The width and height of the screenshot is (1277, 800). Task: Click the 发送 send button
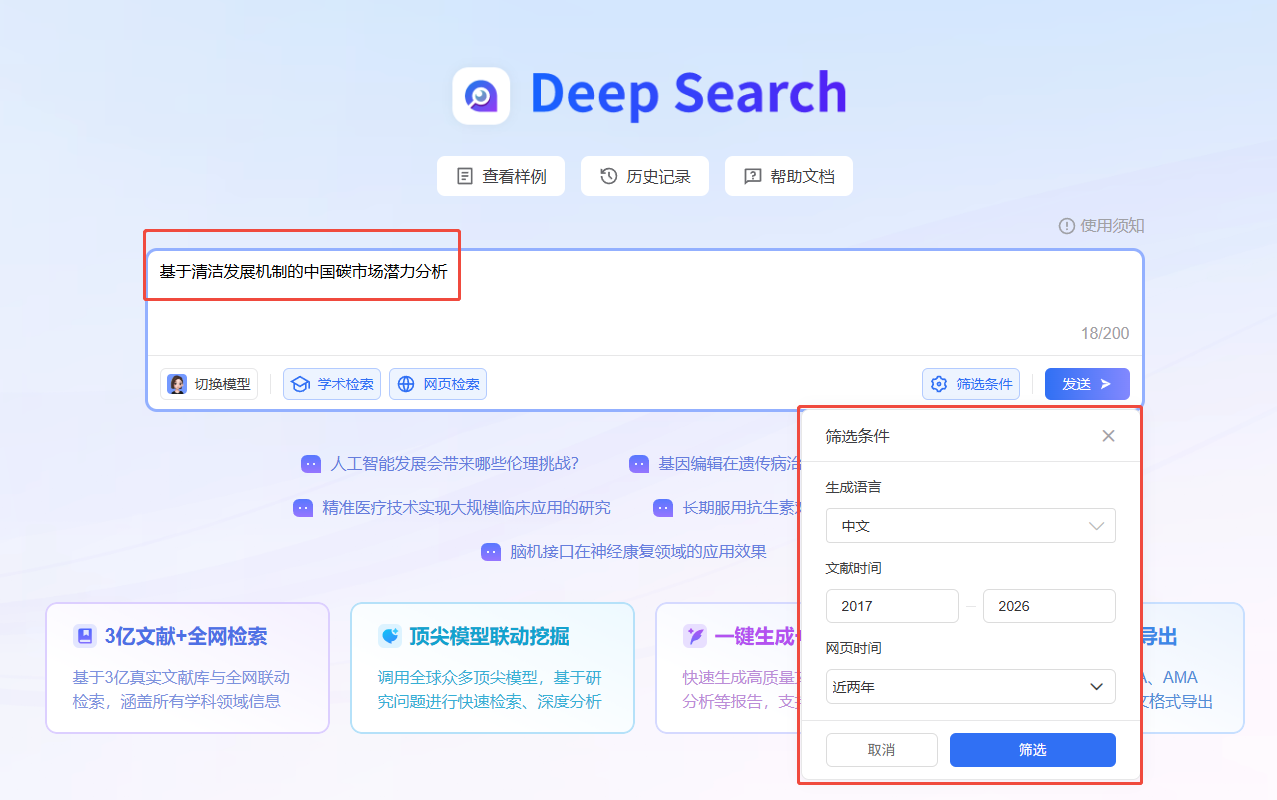tap(1087, 384)
